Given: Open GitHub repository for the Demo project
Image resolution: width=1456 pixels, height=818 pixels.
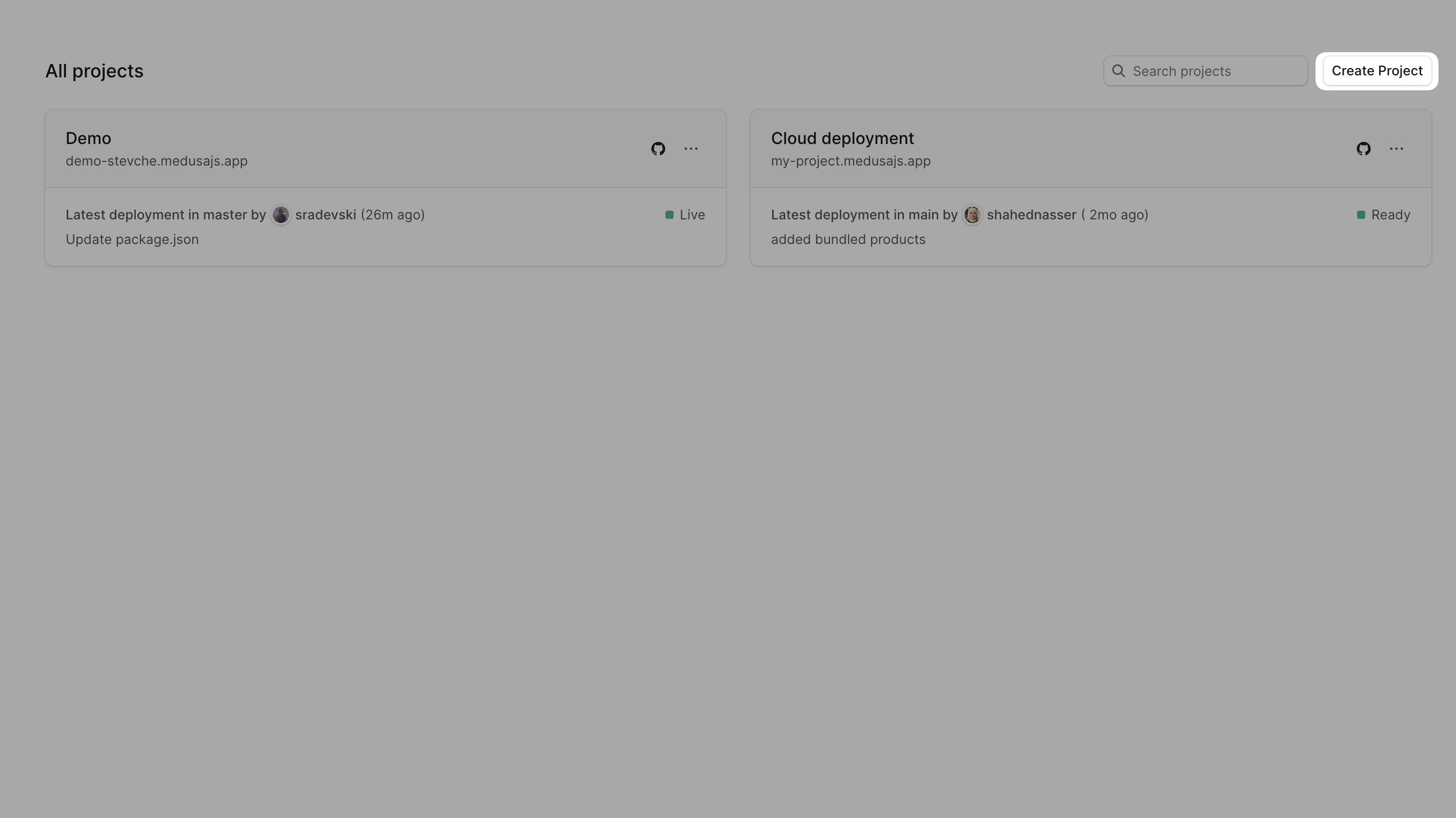Looking at the screenshot, I should [x=658, y=149].
